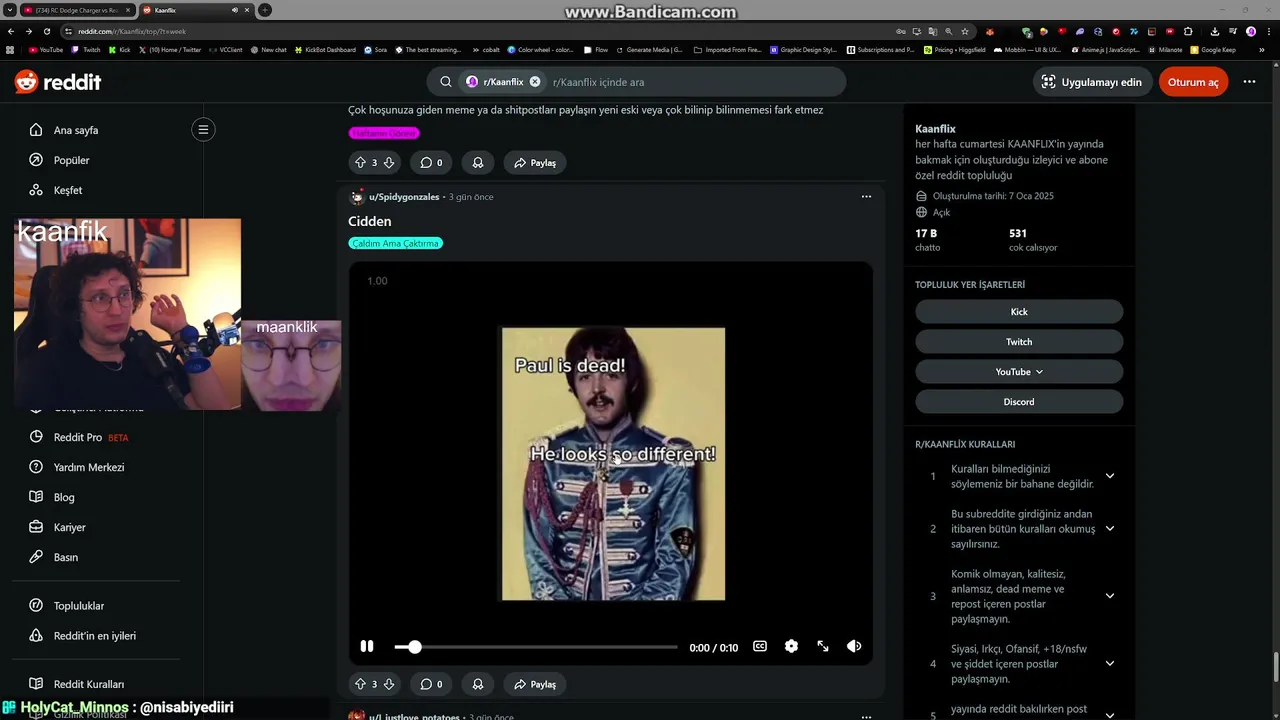Open Ana sayfa in the sidebar
1280x720 pixels.
coord(75,130)
